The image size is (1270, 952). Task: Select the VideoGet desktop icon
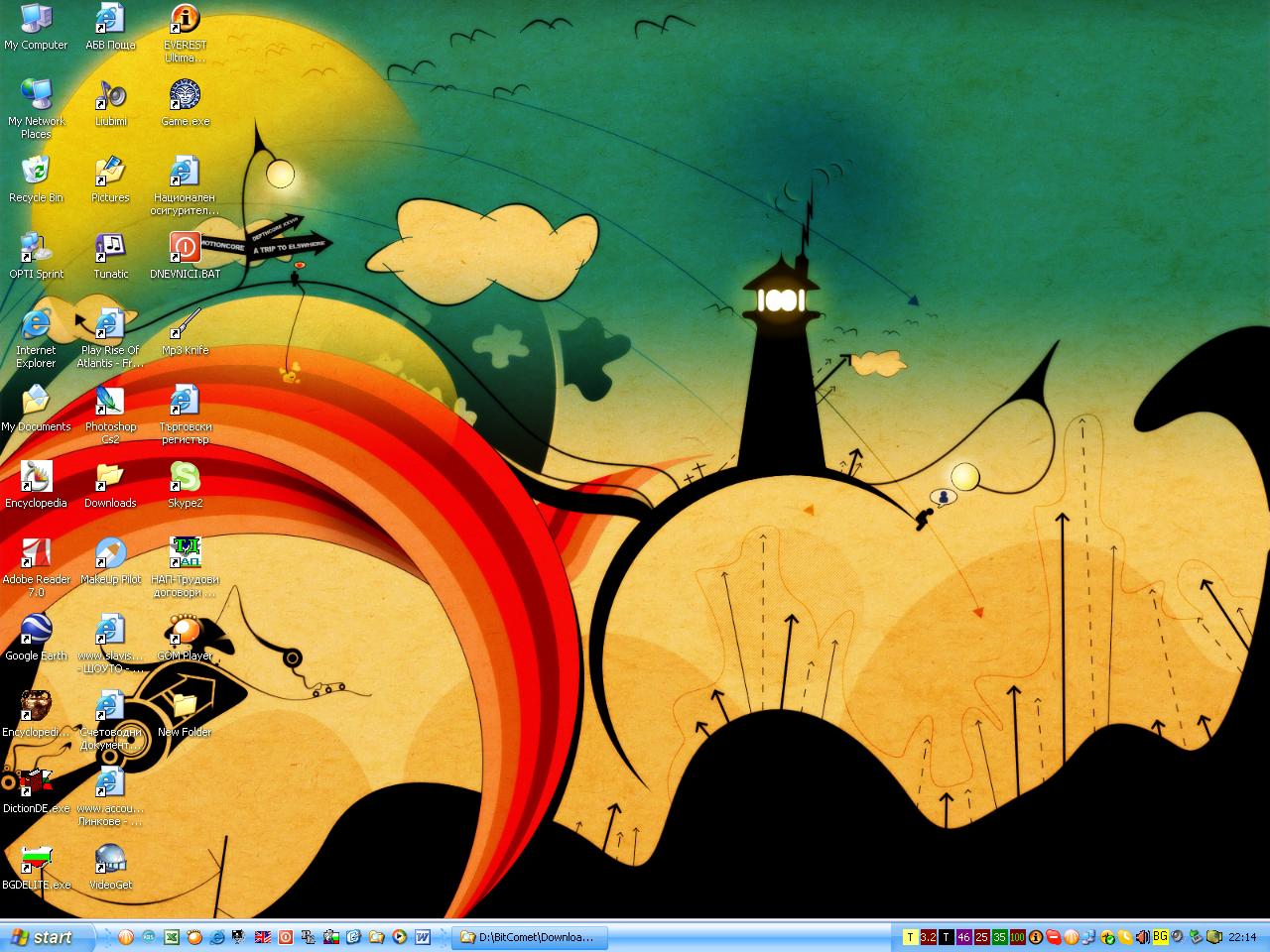pos(110,868)
